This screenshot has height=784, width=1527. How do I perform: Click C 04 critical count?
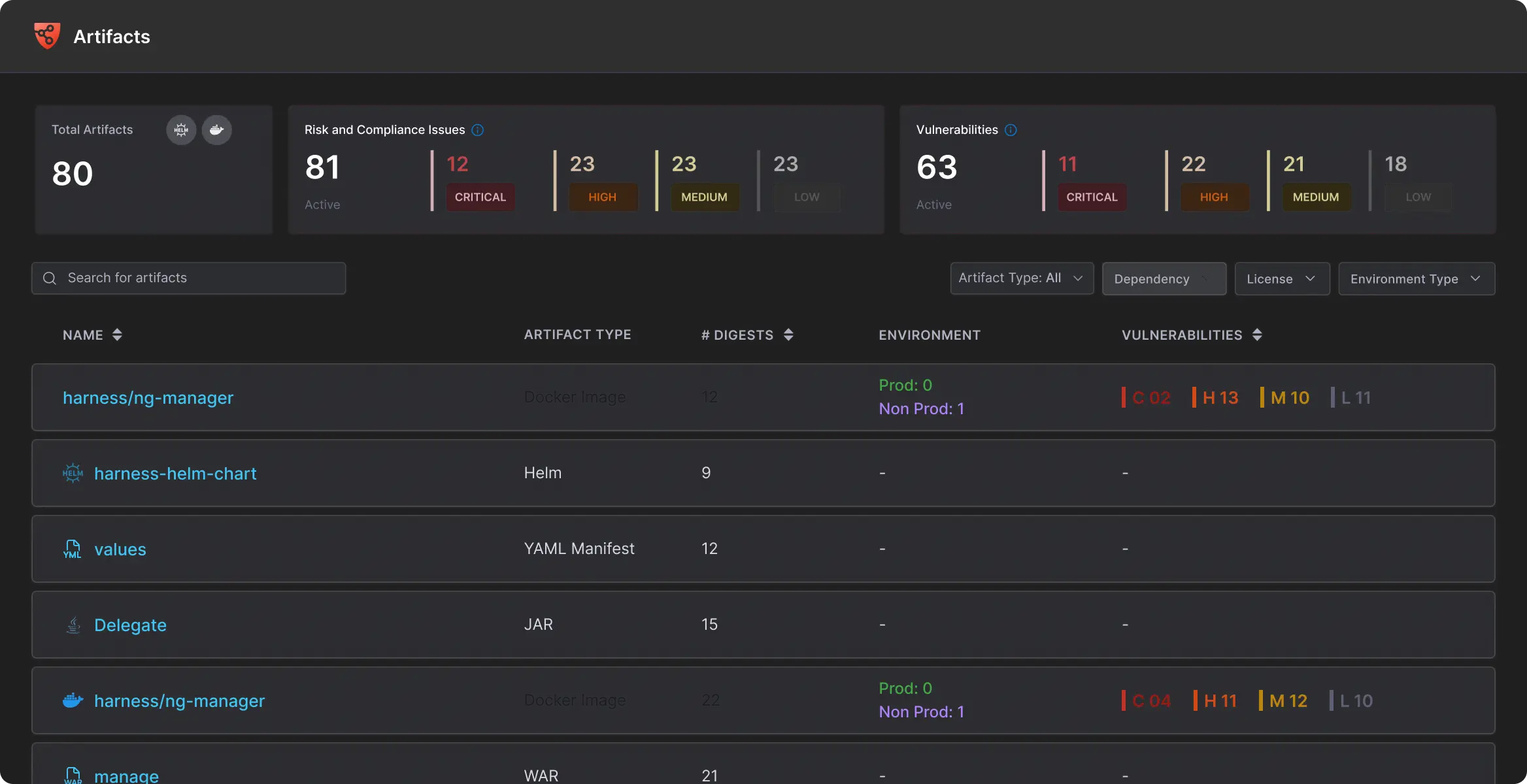tap(1147, 700)
